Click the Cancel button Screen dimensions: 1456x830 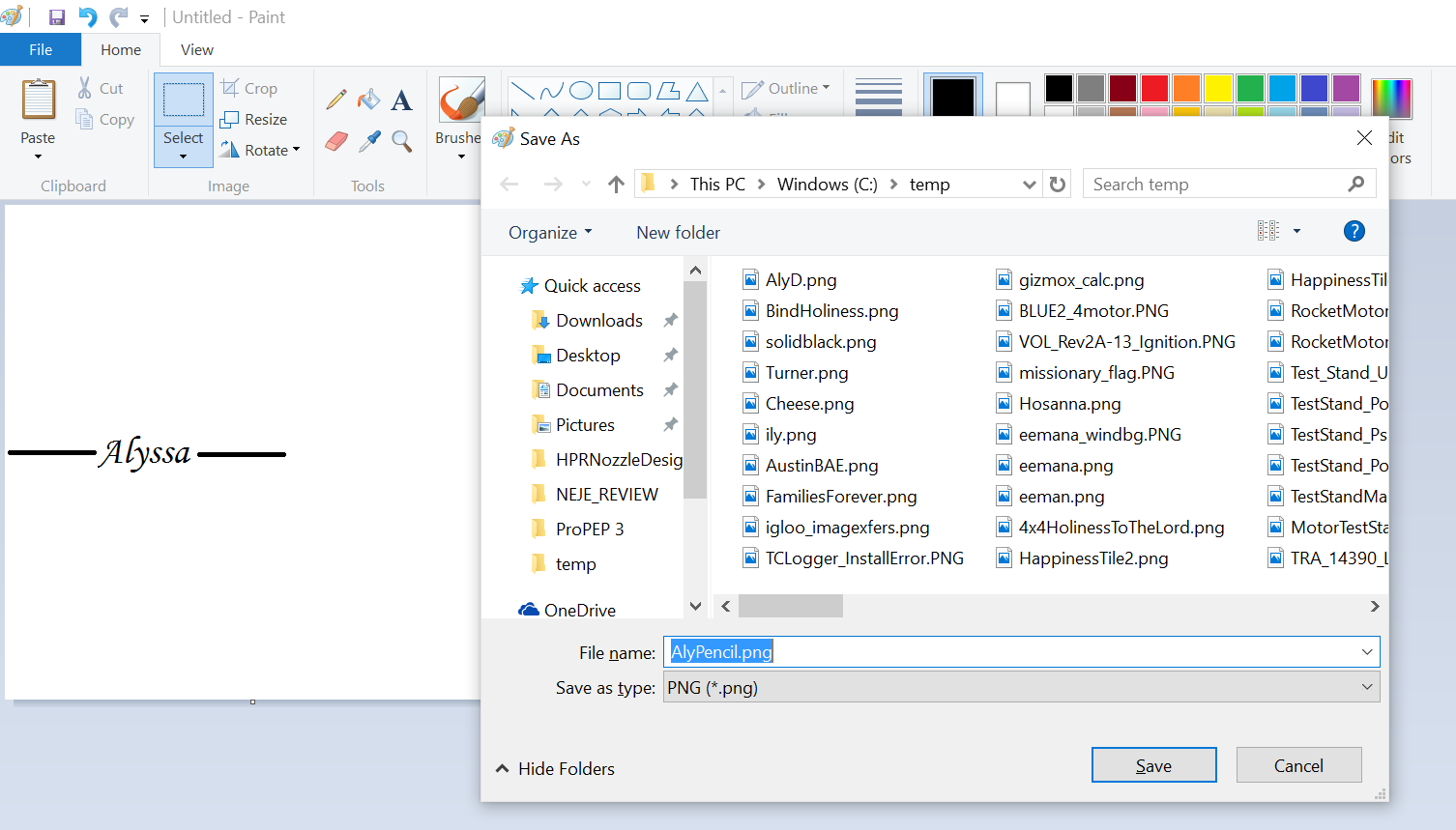(x=1298, y=765)
